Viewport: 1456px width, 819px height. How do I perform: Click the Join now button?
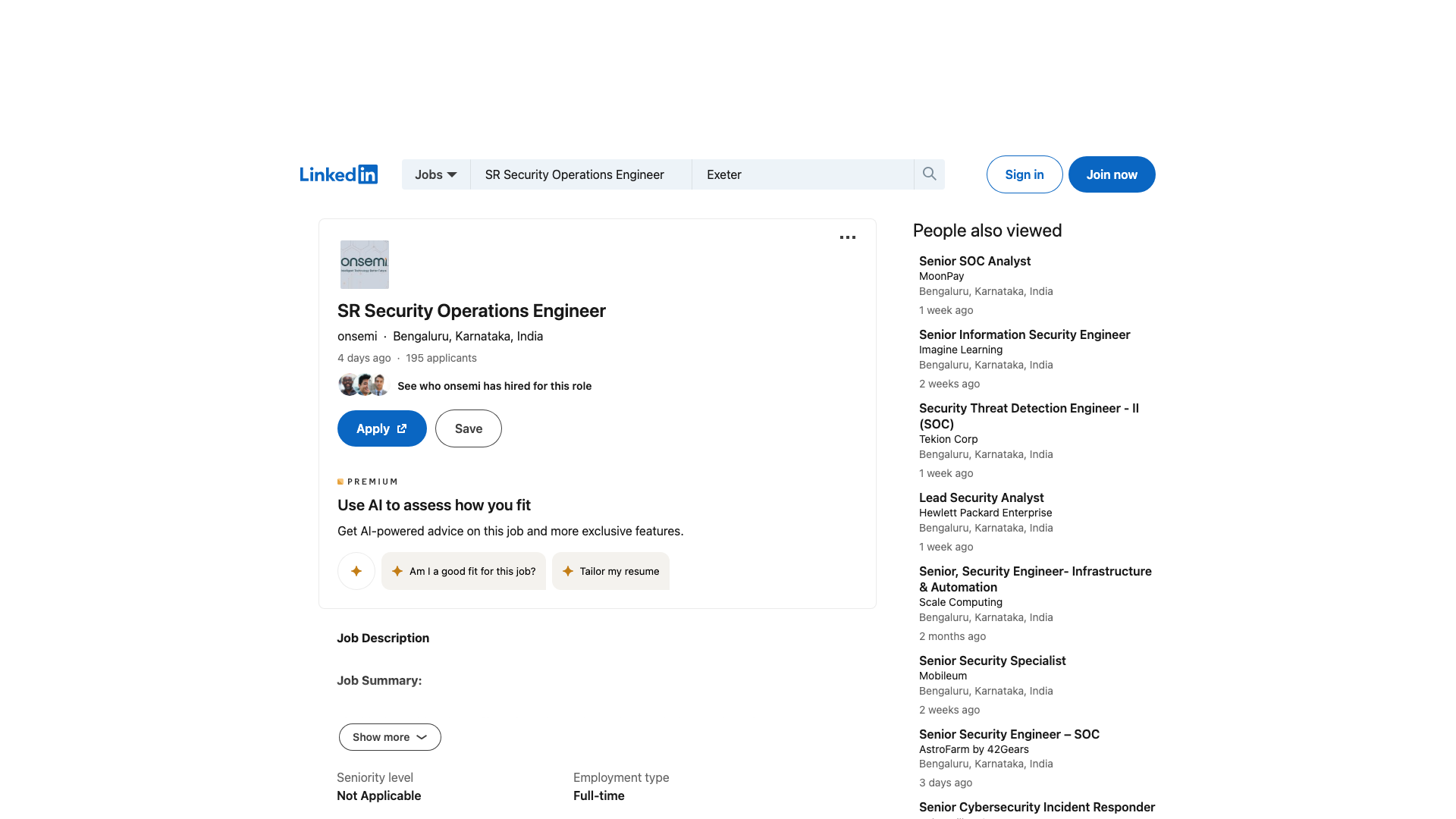pyautogui.click(x=1112, y=174)
